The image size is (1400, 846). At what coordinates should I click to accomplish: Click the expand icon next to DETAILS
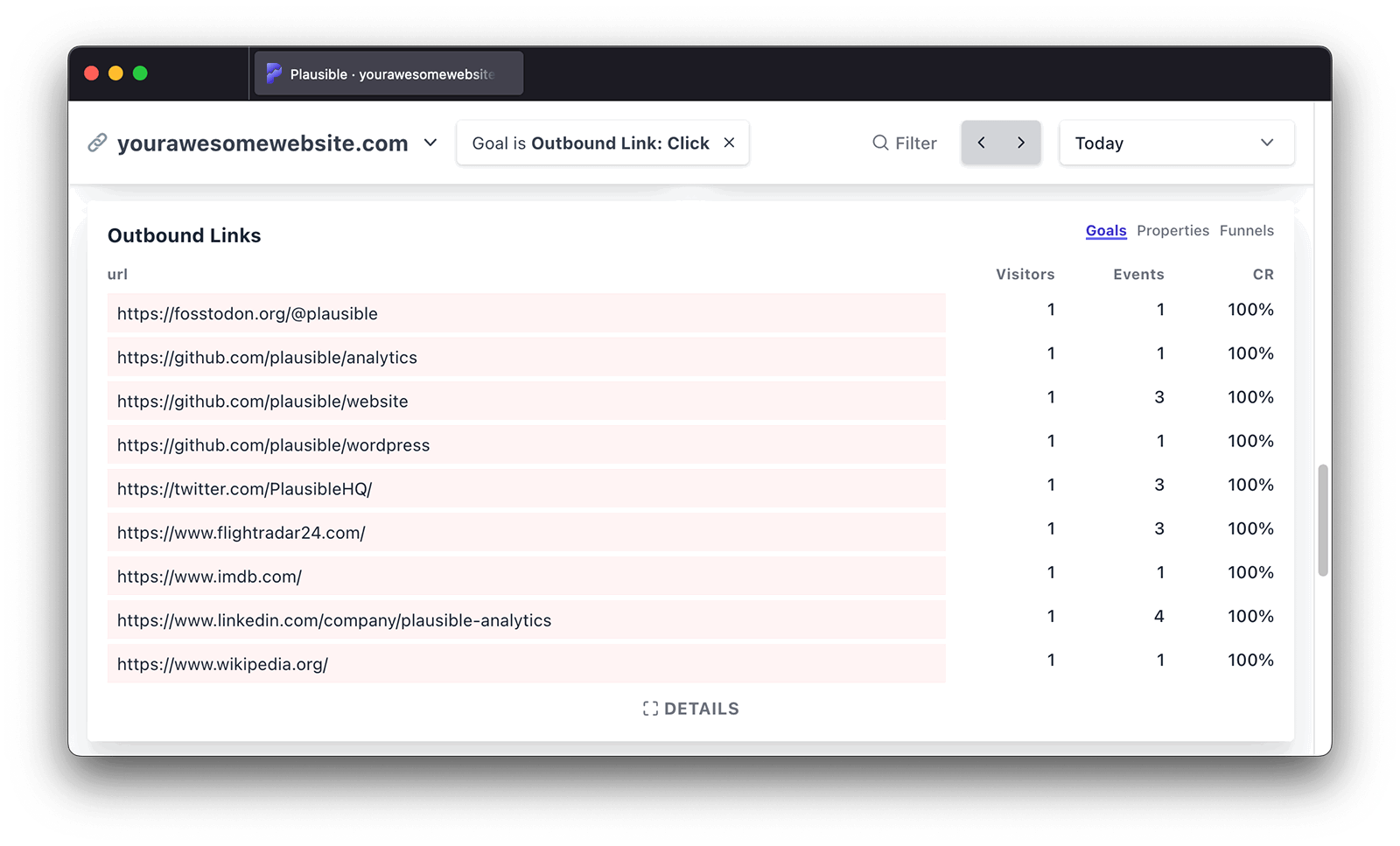tap(649, 709)
